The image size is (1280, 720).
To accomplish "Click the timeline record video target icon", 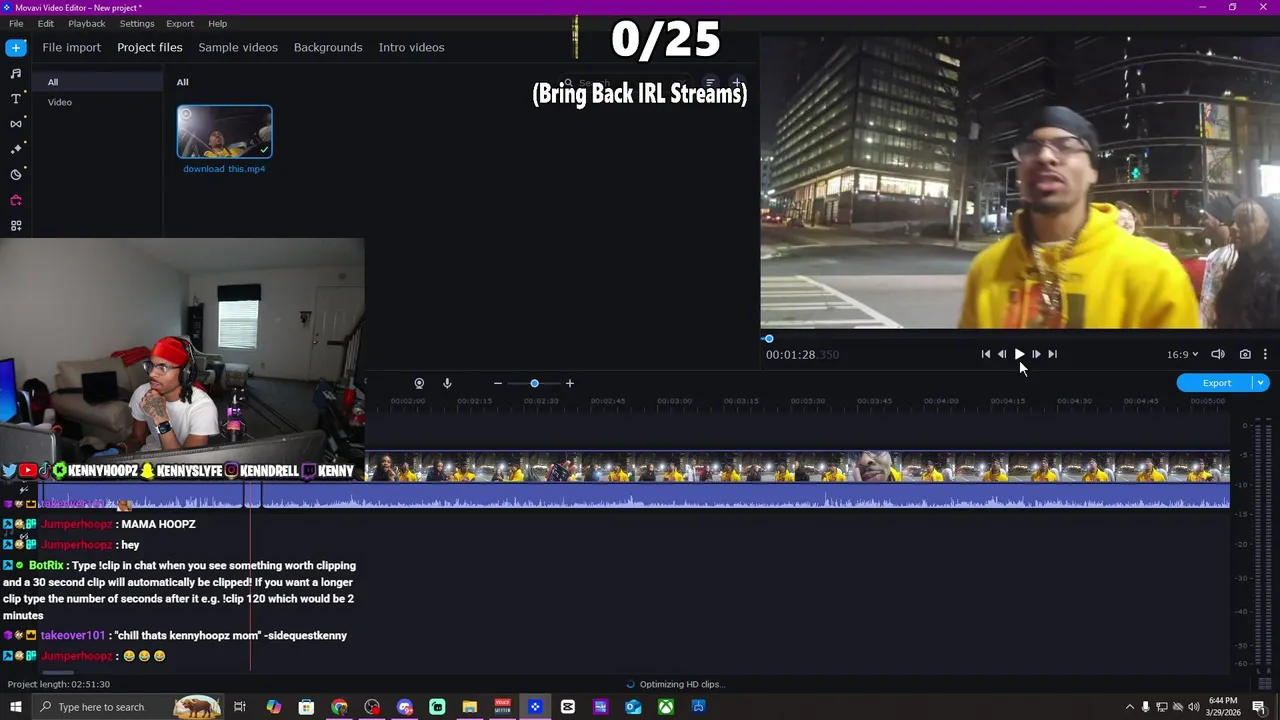I will 419,383.
